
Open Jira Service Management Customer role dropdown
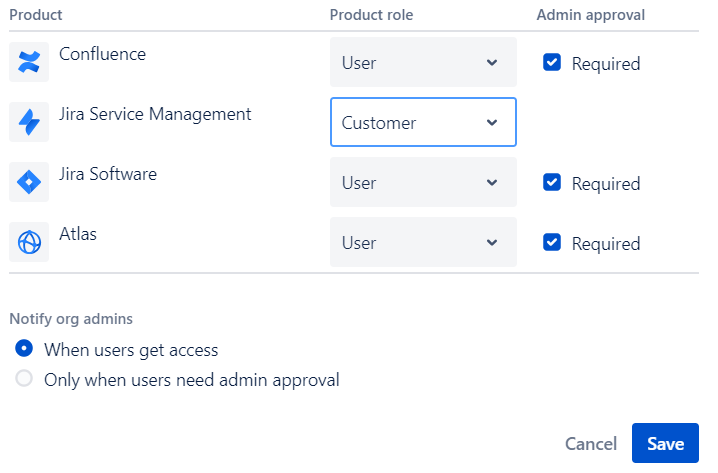tap(423, 122)
